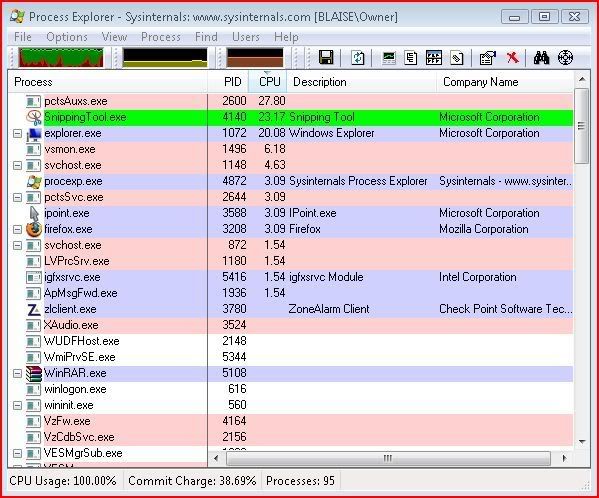This screenshot has height=498, width=599.
Task: Click the procexp.exe process icon
Action: click(34, 181)
